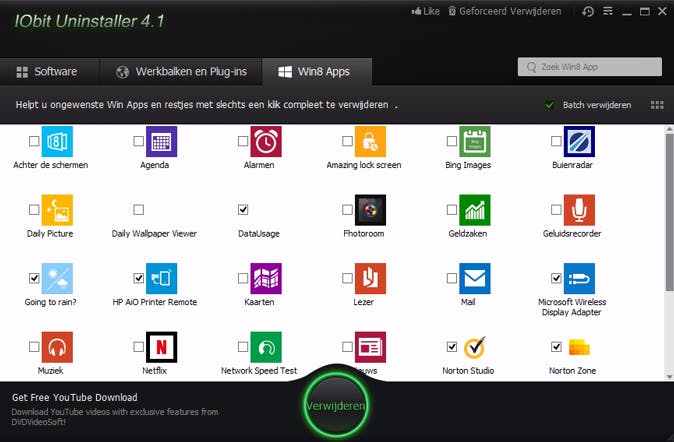674x442 pixels.
Task: Click the Daily Picture app icon
Action: [x=57, y=210]
